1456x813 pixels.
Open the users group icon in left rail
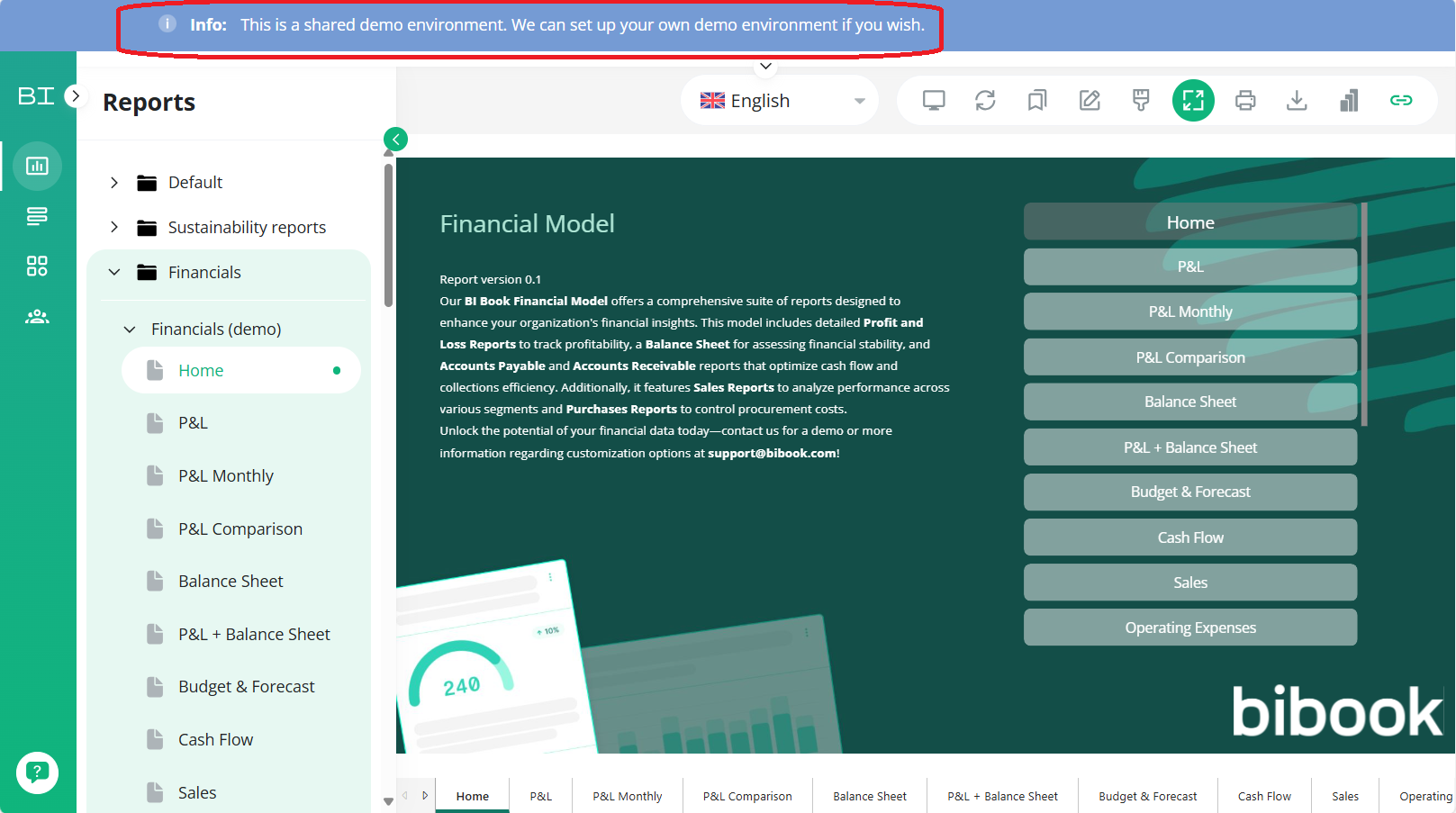coord(37,317)
